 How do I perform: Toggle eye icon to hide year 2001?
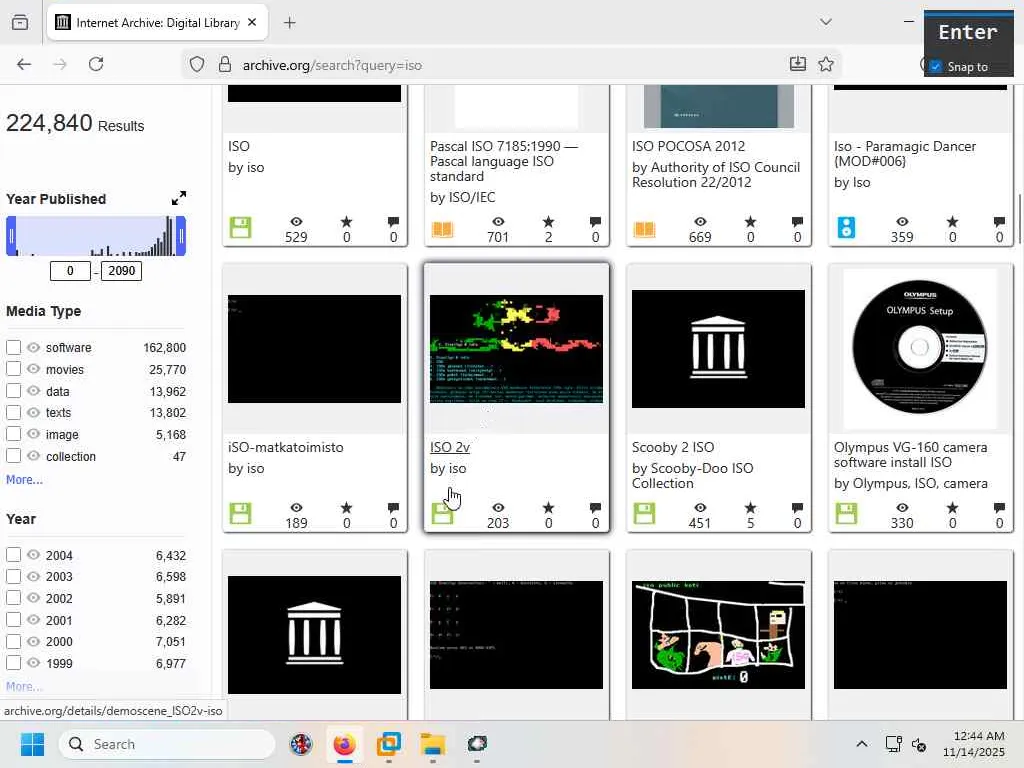(x=33, y=620)
